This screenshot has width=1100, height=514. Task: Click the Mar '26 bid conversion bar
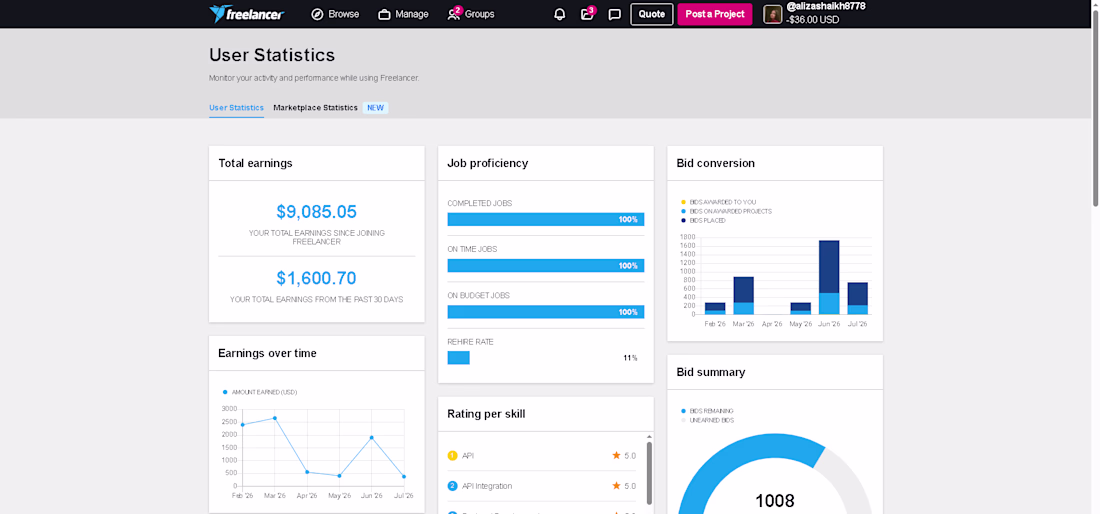(x=744, y=295)
